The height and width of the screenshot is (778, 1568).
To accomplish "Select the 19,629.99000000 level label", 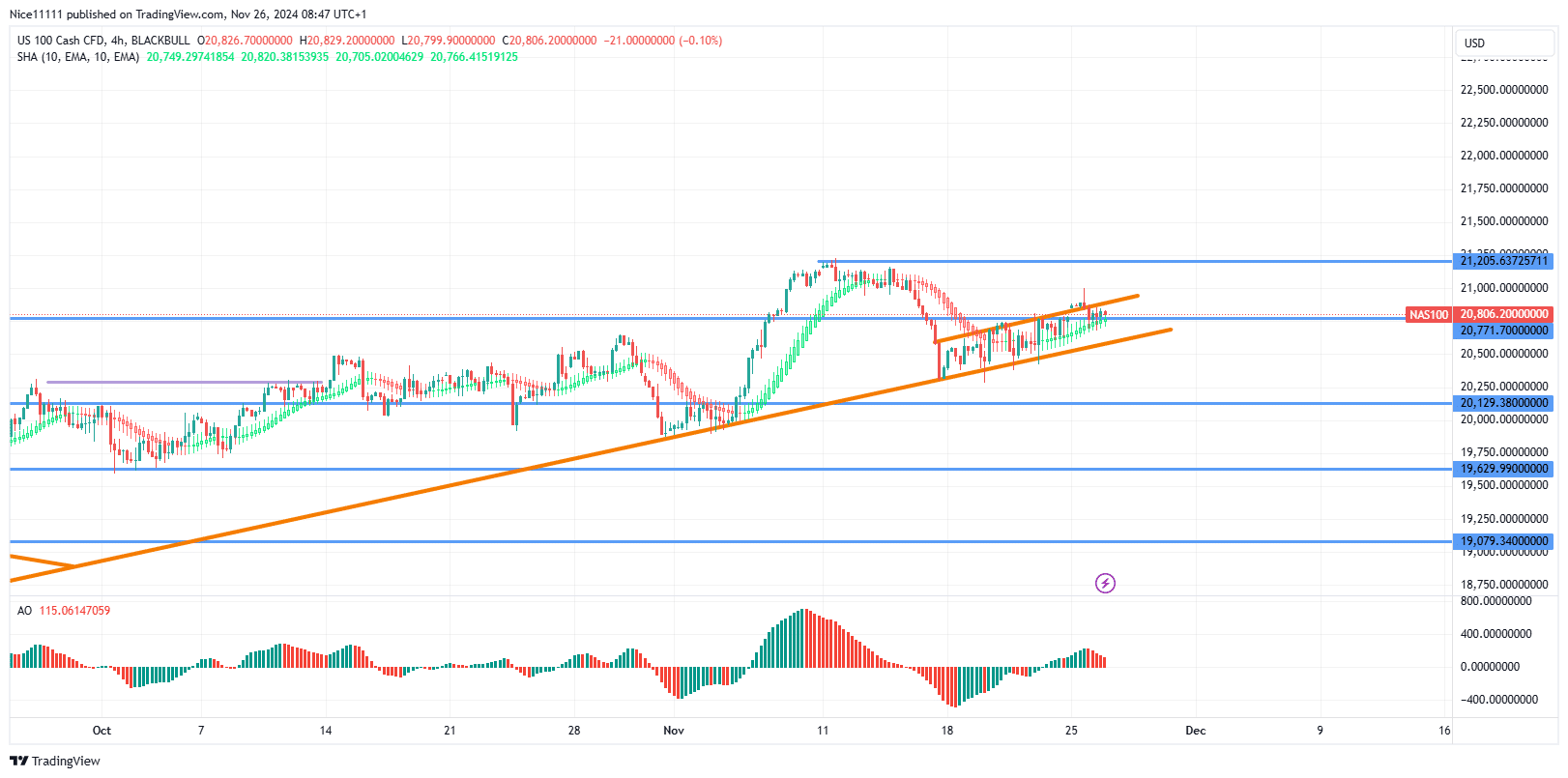I will [x=1504, y=469].
